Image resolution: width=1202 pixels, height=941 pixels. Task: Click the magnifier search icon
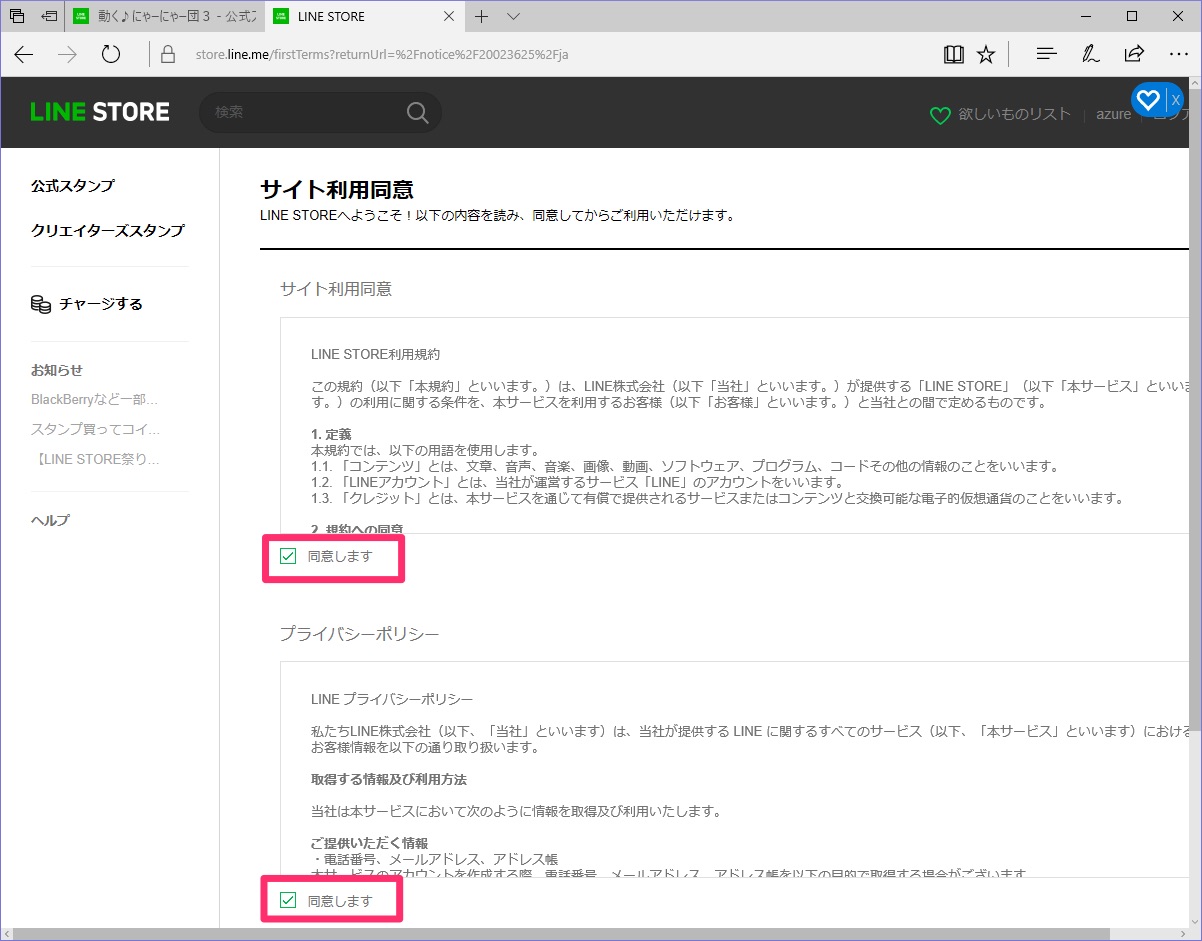coord(418,112)
